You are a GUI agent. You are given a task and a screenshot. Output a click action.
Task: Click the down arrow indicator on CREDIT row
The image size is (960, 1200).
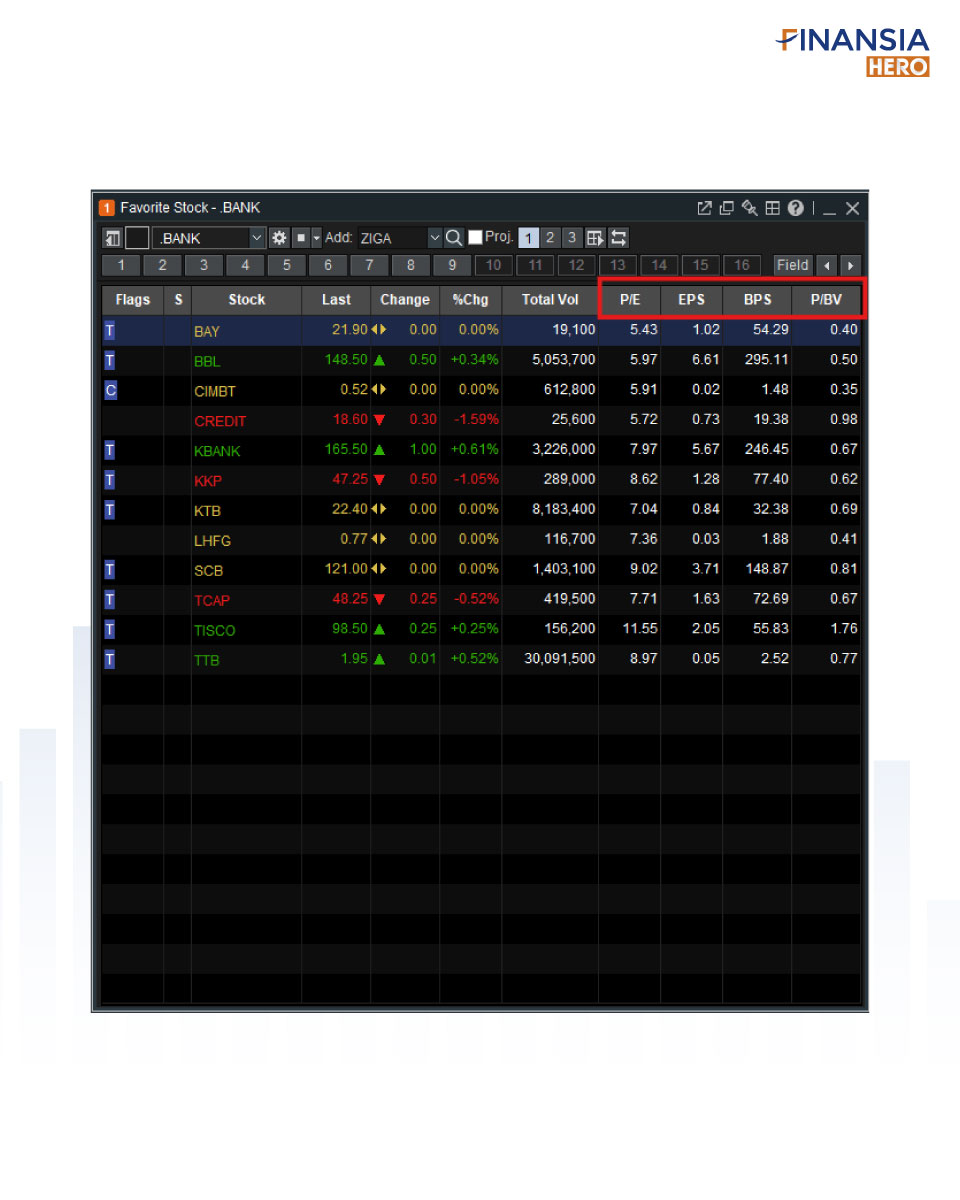point(379,420)
